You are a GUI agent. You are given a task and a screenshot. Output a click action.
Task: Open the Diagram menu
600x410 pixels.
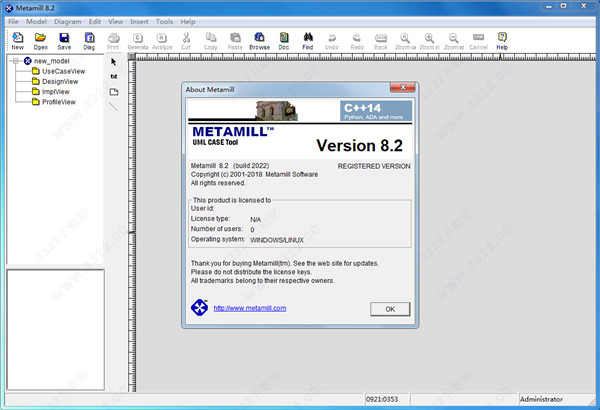(x=68, y=22)
